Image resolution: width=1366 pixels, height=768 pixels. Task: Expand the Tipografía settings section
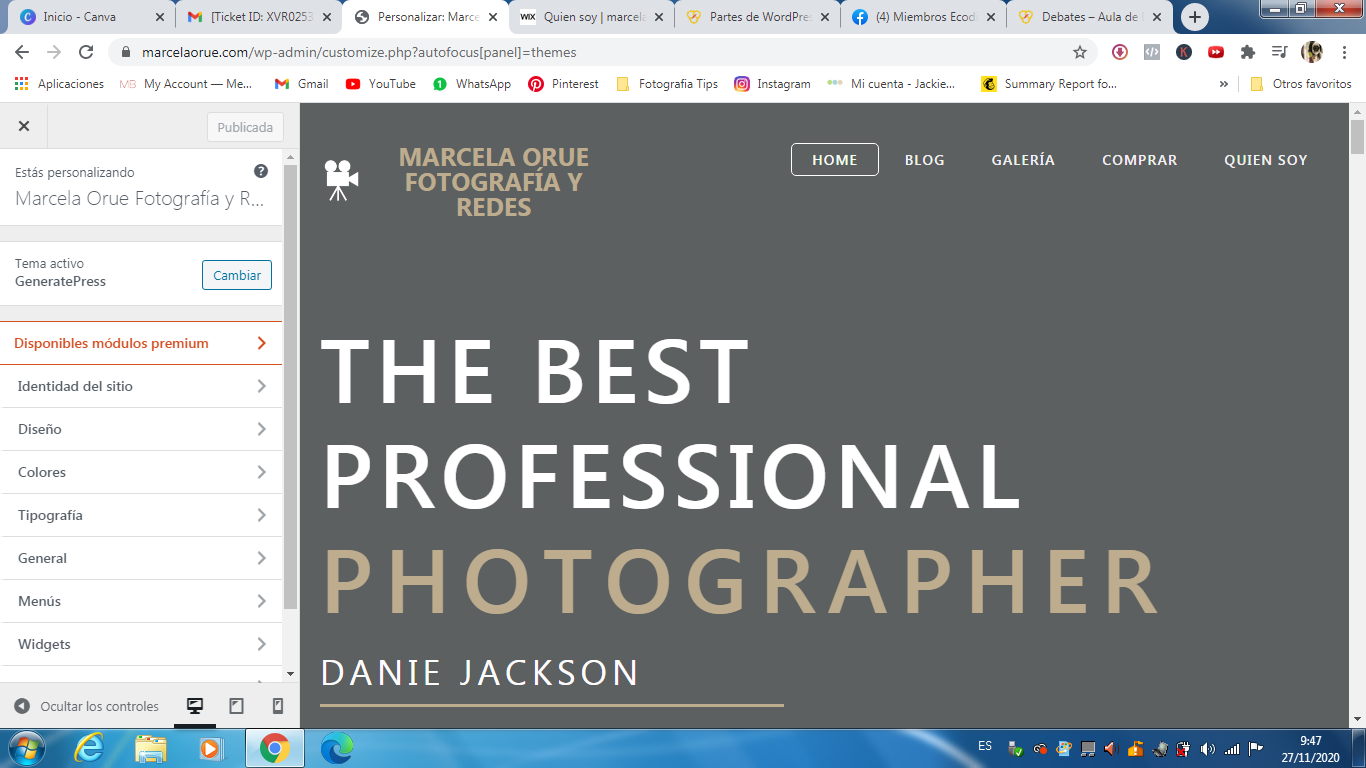[141, 515]
